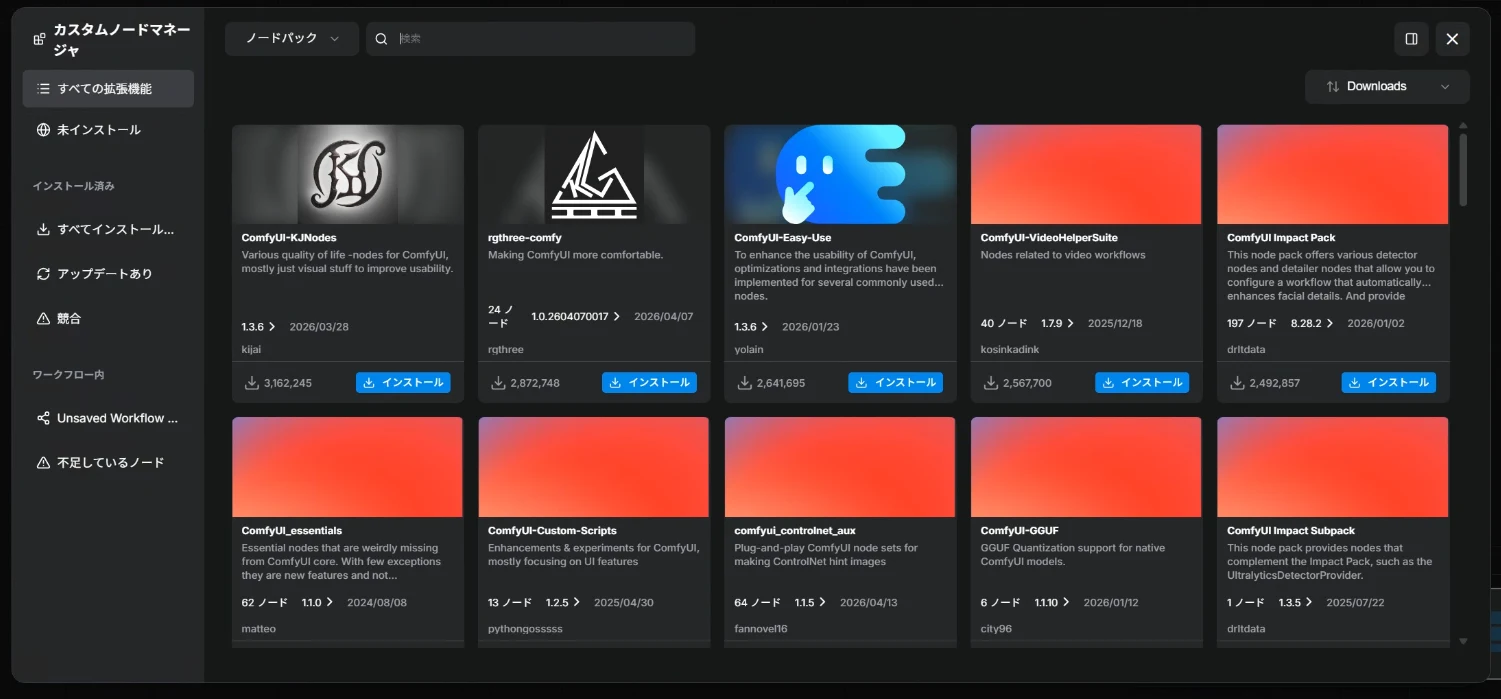Viewport: 1501px width, 699px height.
Task: Click the list icon beside すべての拡張機能
Action: tap(43, 89)
